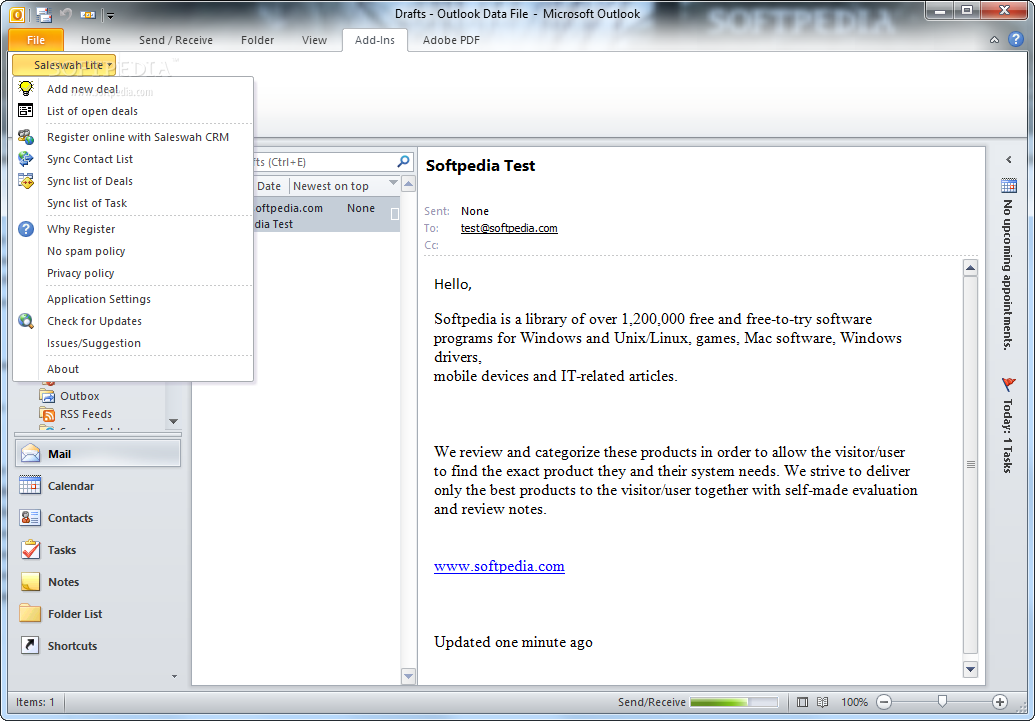
Task: Click the search magnifier in Drafts search box
Action: coord(403,162)
